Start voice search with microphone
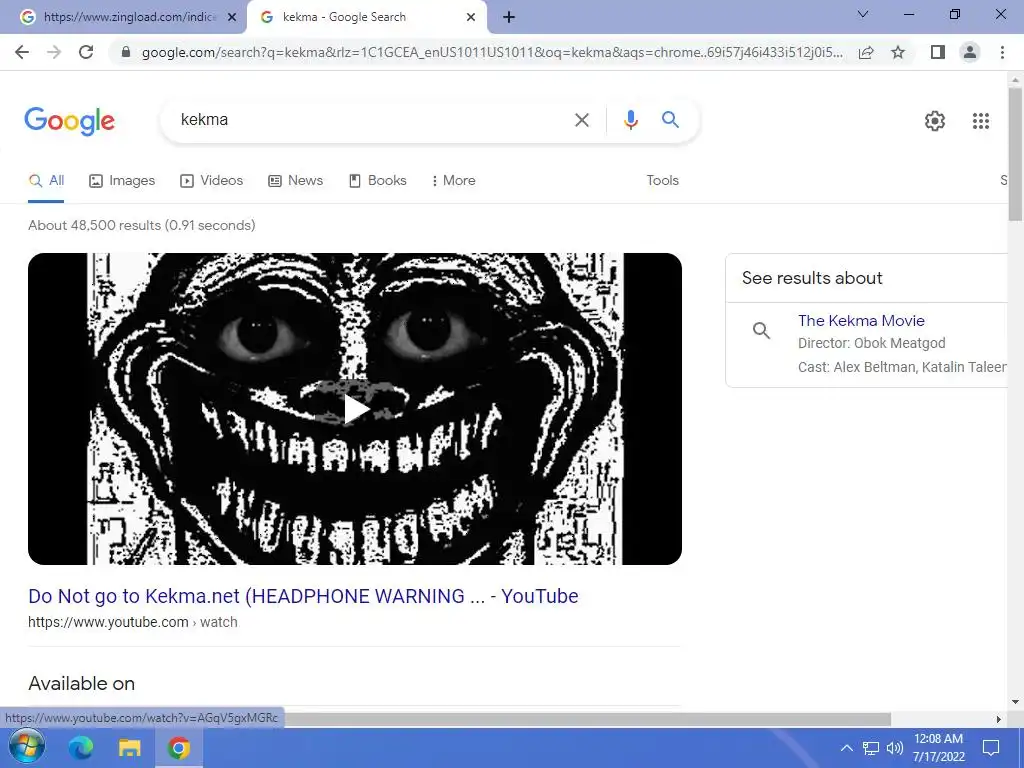 point(630,120)
